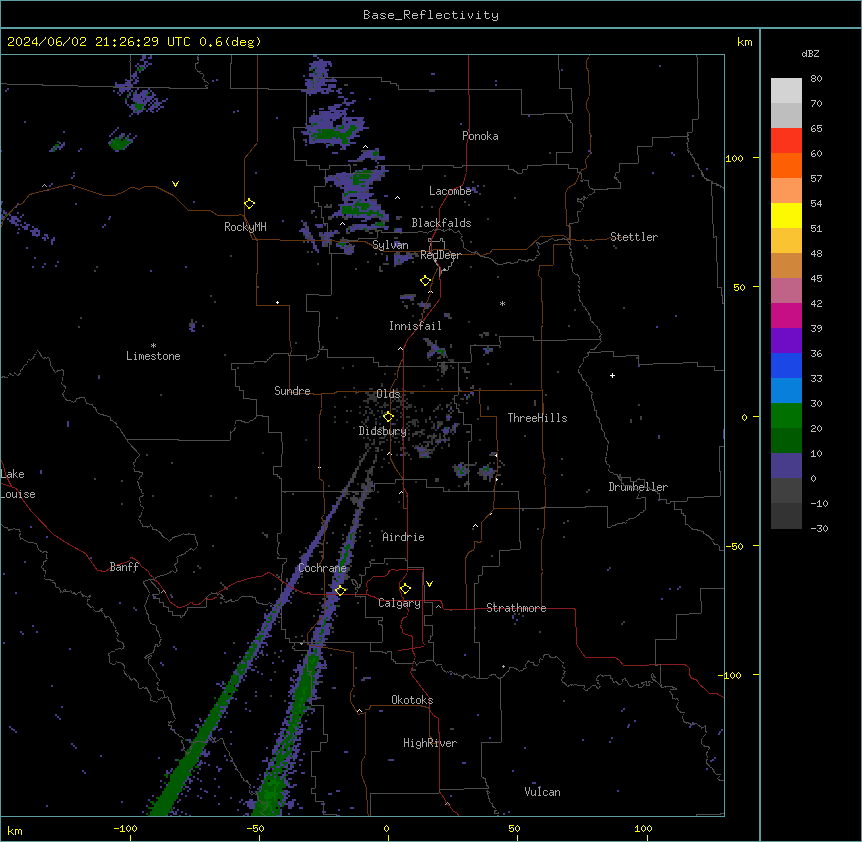The height and width of the screenshot is (842, 862).
Task: Click the Vulcan label
Action: coord(542,792)
